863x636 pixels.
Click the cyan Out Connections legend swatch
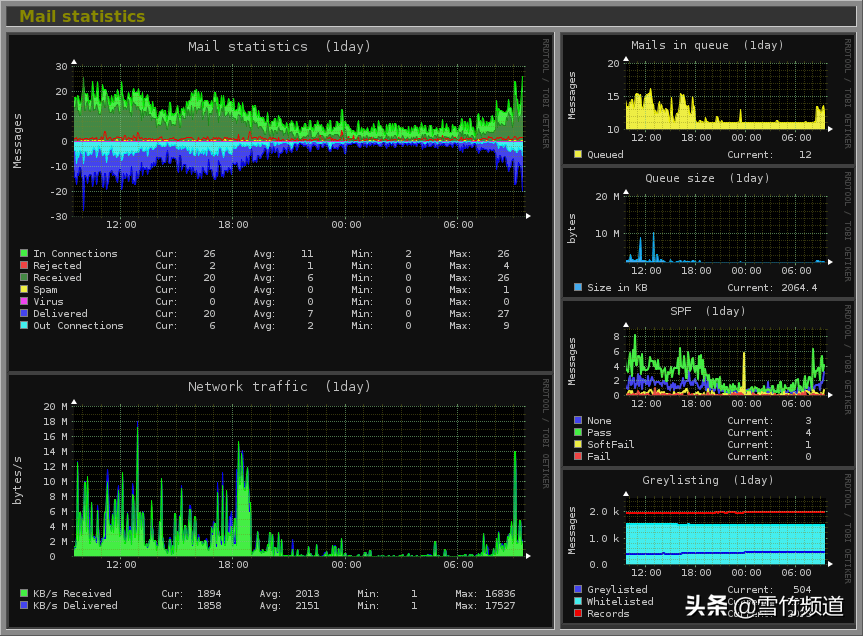[x=23, y=326]
